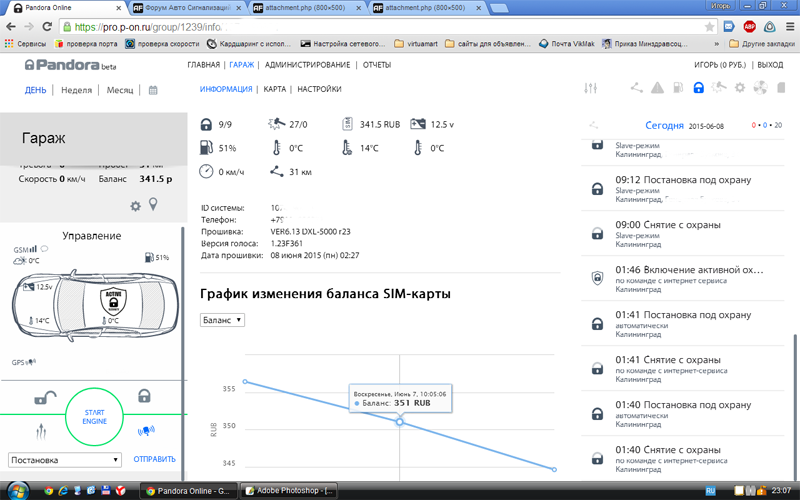
Task: Open the filter sliders icon in the toolbar
Action: click(x=590, y=88)
